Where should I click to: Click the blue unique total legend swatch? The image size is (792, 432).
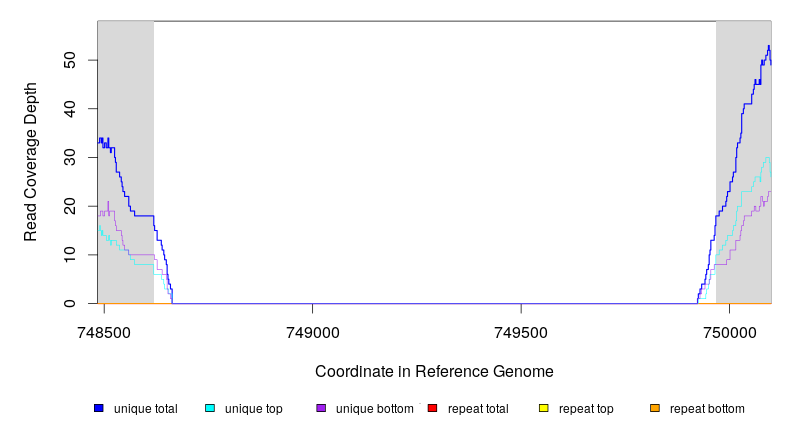(99, 409)
